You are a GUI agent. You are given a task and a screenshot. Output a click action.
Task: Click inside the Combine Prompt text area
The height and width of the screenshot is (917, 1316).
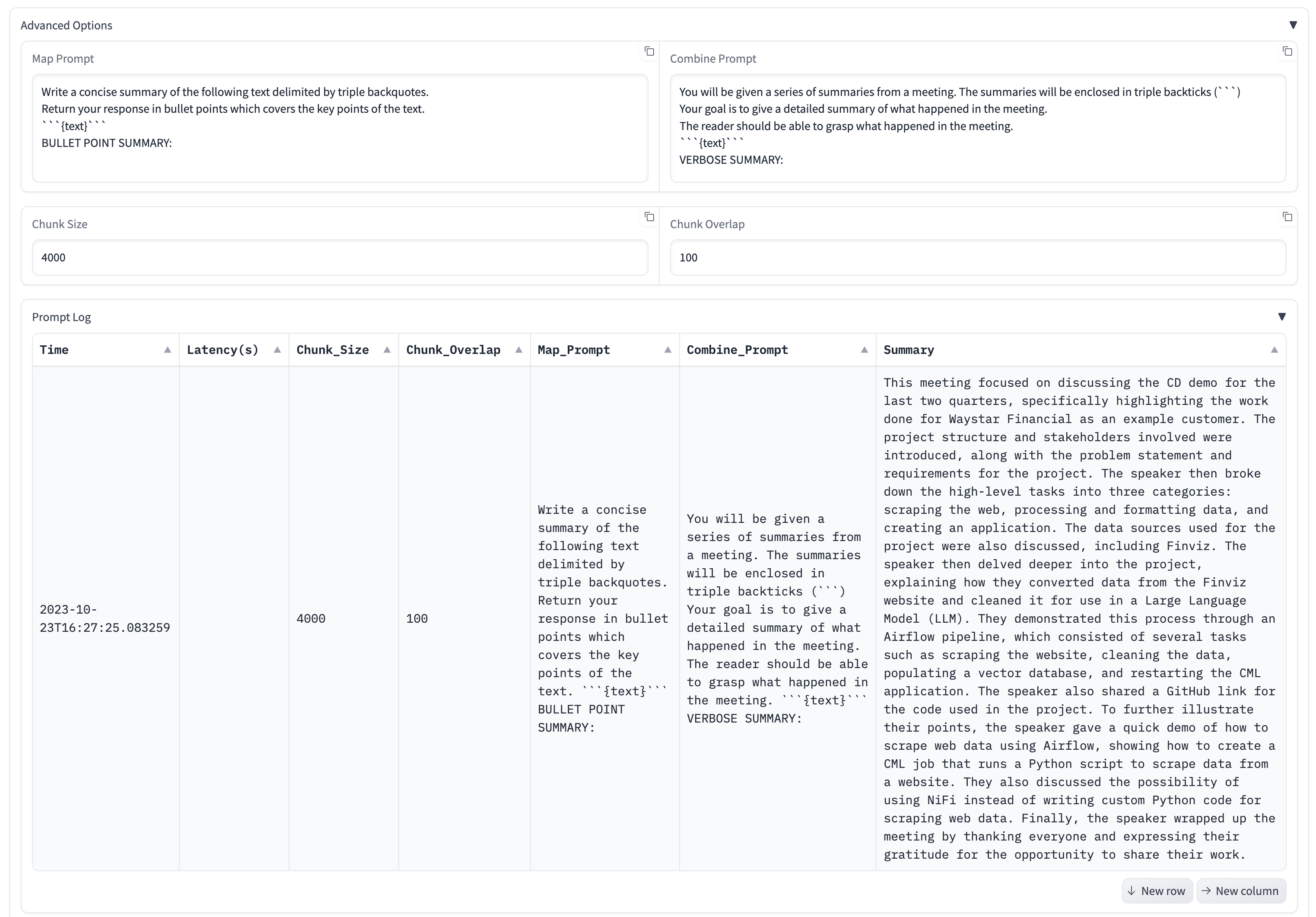977,128
